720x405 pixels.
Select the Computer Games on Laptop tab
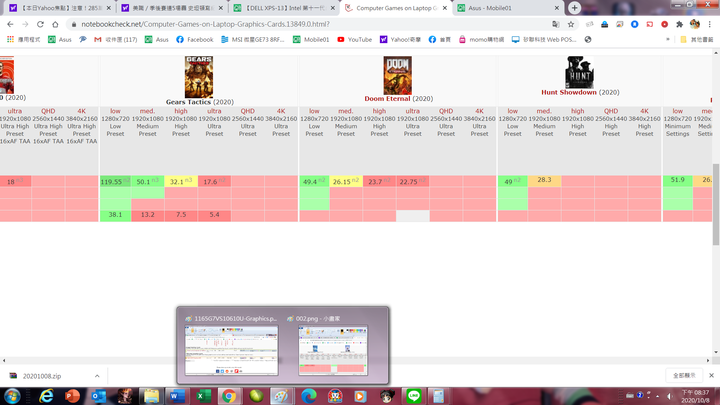[395, 8]
